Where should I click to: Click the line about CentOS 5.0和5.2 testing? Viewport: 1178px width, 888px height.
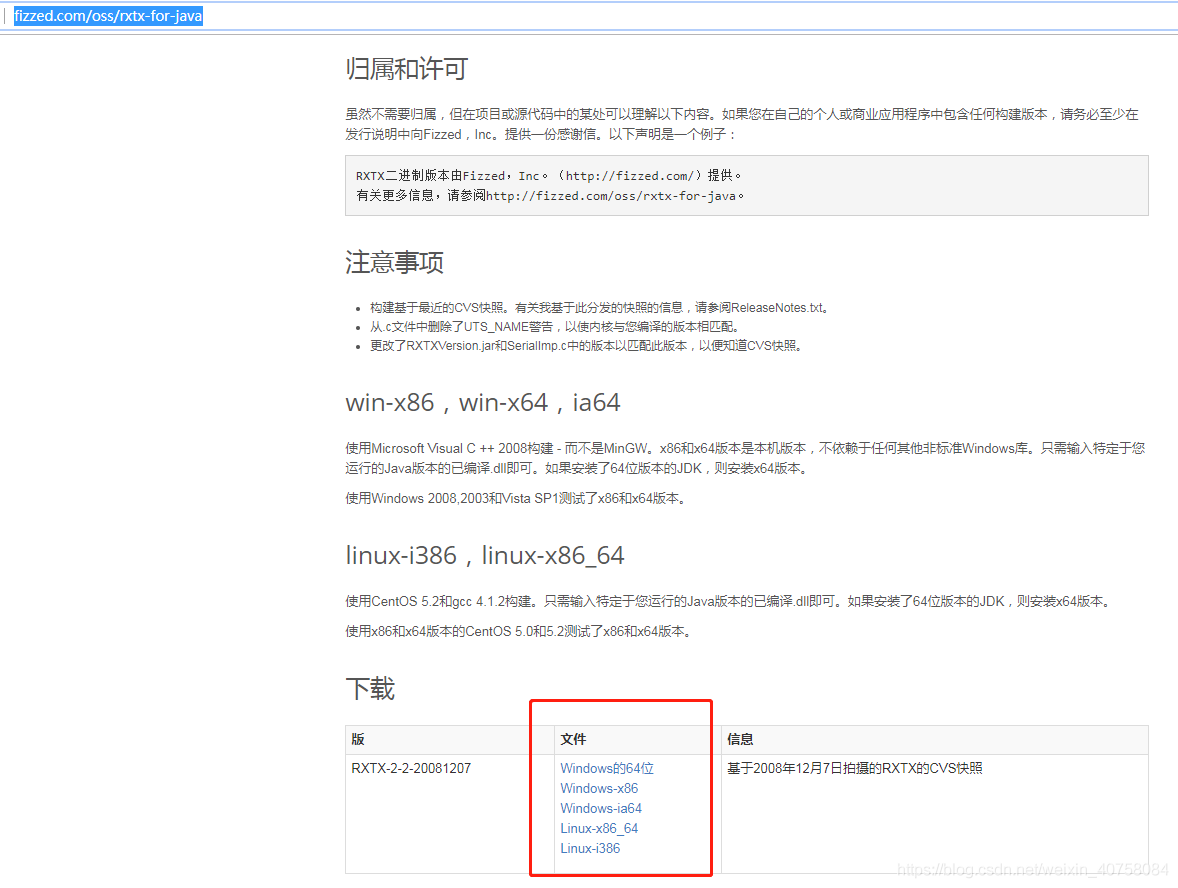click(x=518, y=631)
